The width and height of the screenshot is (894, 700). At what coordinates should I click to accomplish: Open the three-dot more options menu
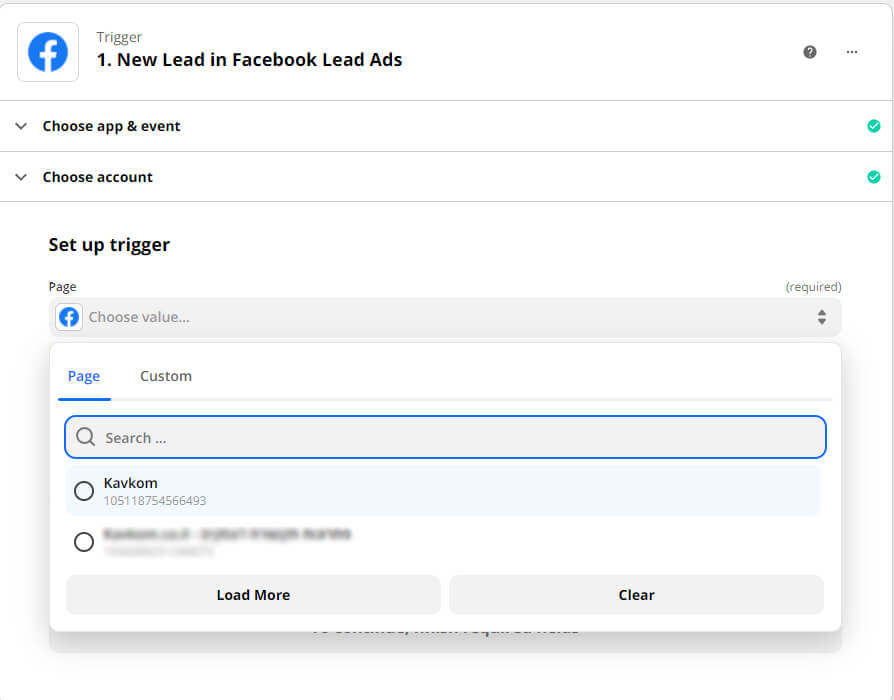[x=852, y=52]
